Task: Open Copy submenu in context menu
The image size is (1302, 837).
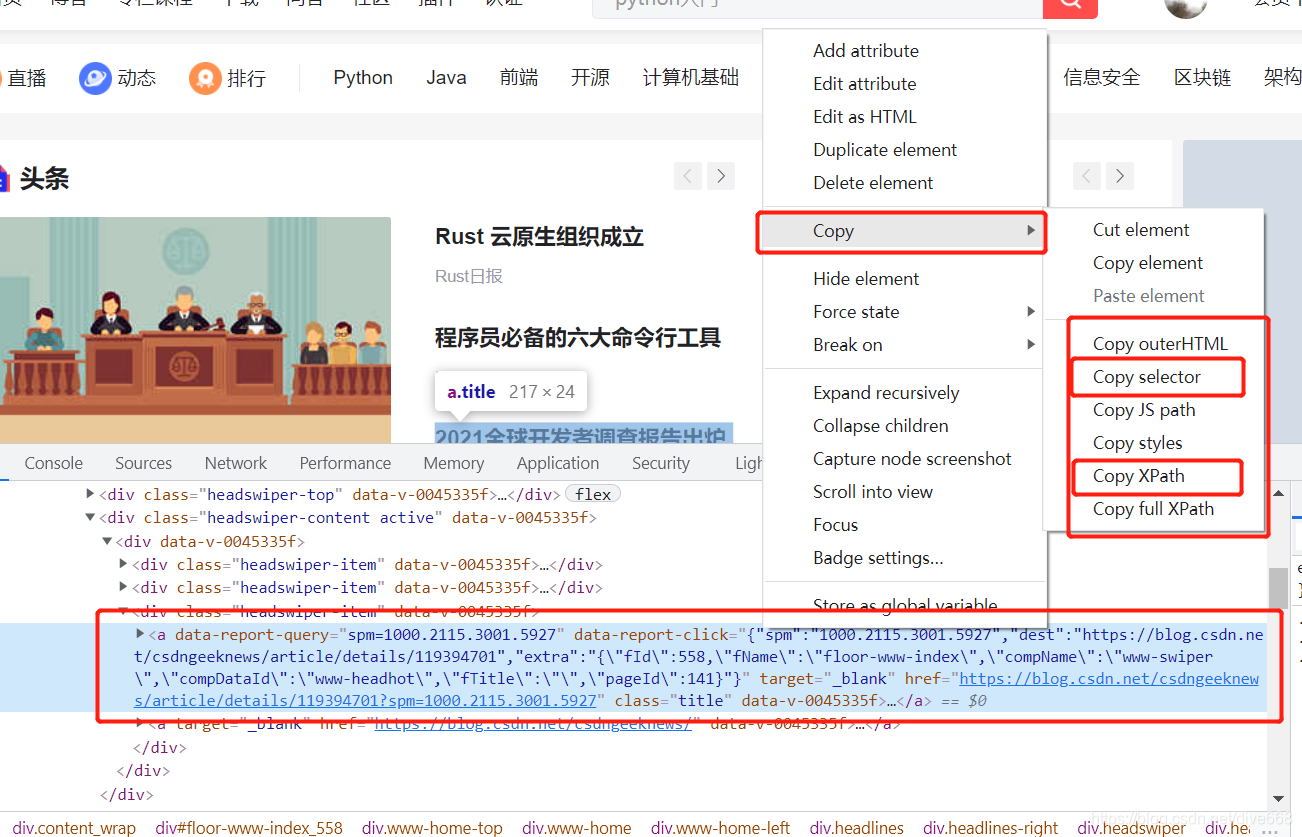Action: [903, 231]
